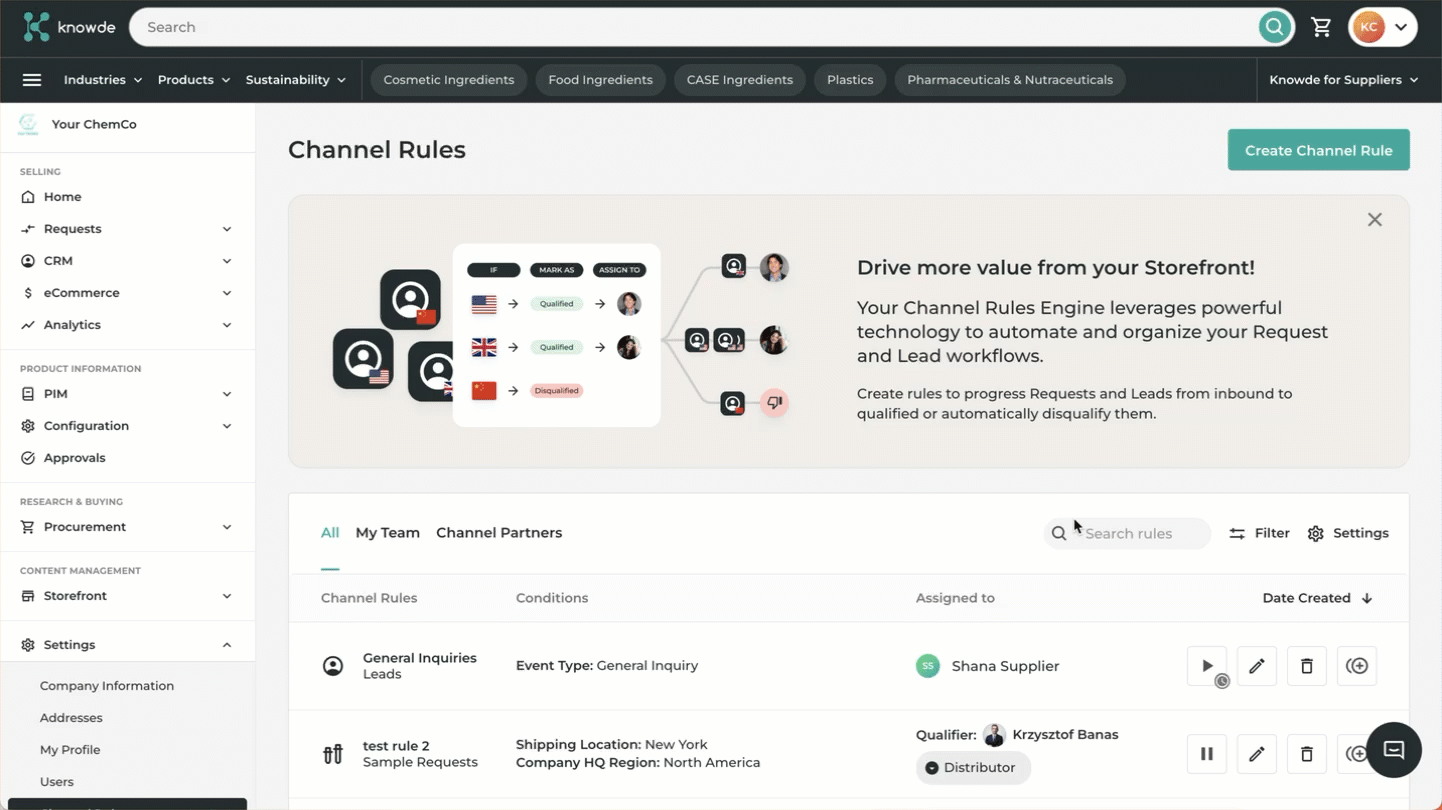Click the add-circle icon on General Inquiries row
This screenshot has width=1442, height=810.
point(1357,666)
